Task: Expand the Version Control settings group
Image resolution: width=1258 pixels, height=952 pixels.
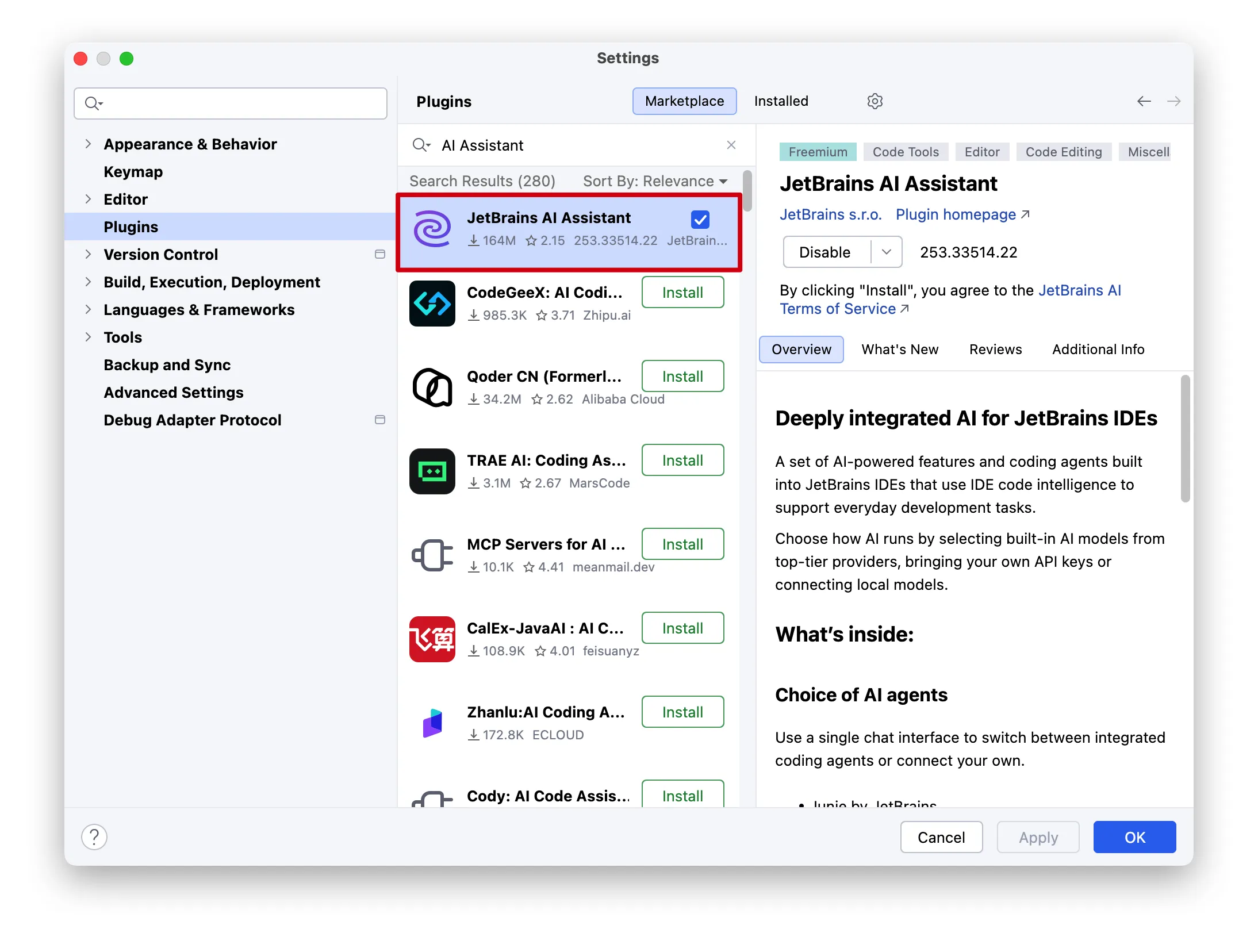Action: (x=88, y=254)
